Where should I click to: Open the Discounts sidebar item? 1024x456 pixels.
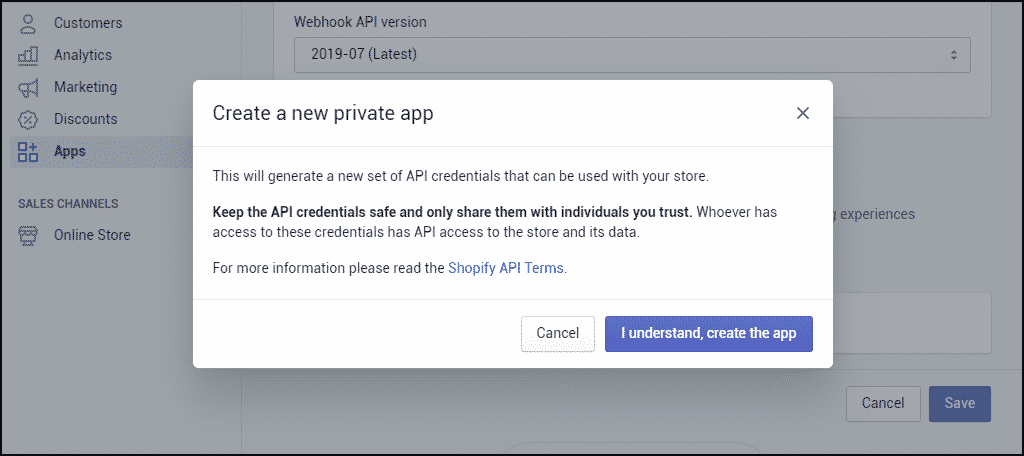point(86,119)
